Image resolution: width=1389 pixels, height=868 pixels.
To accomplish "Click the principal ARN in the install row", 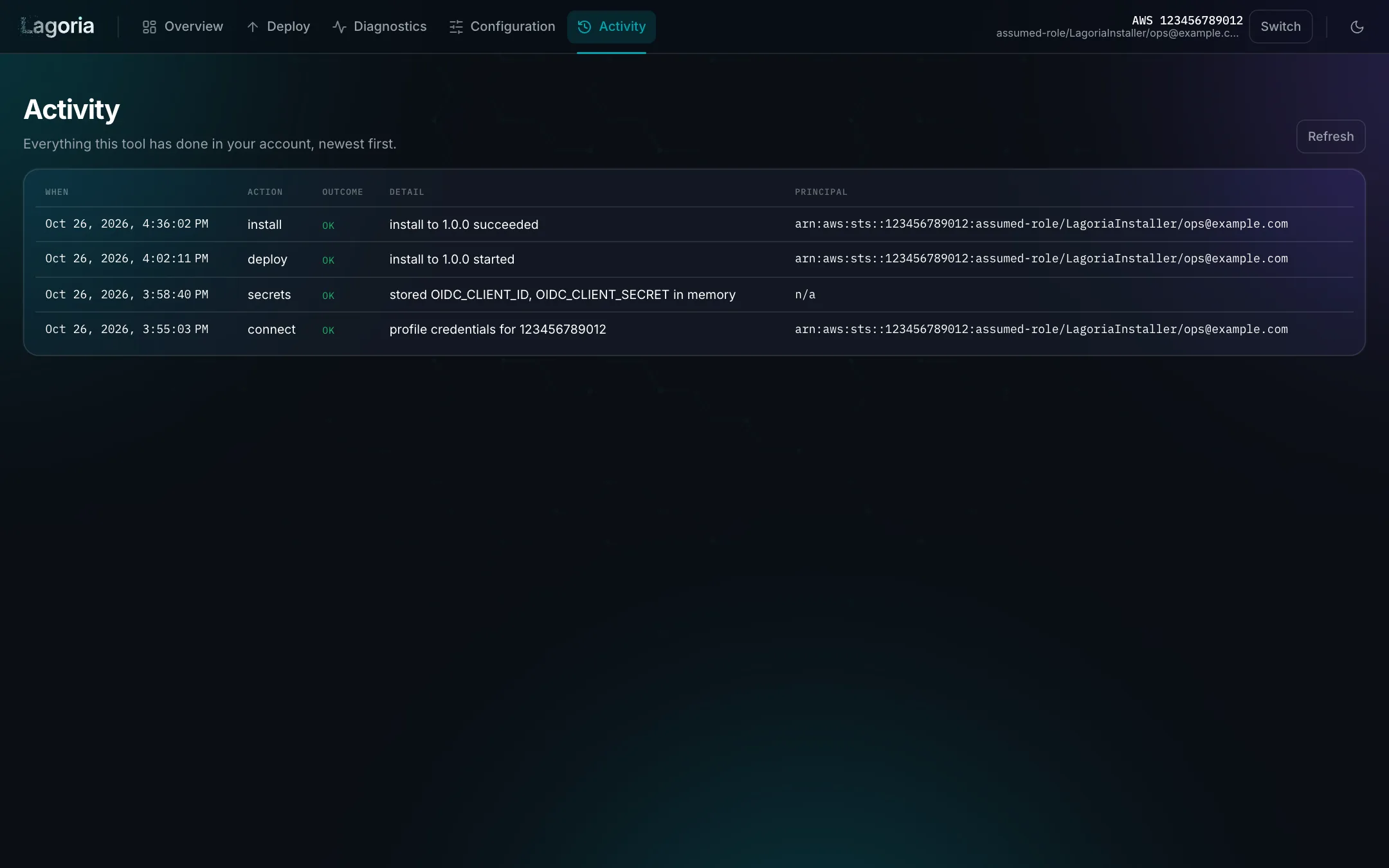I will click(x=1041, y=224).
